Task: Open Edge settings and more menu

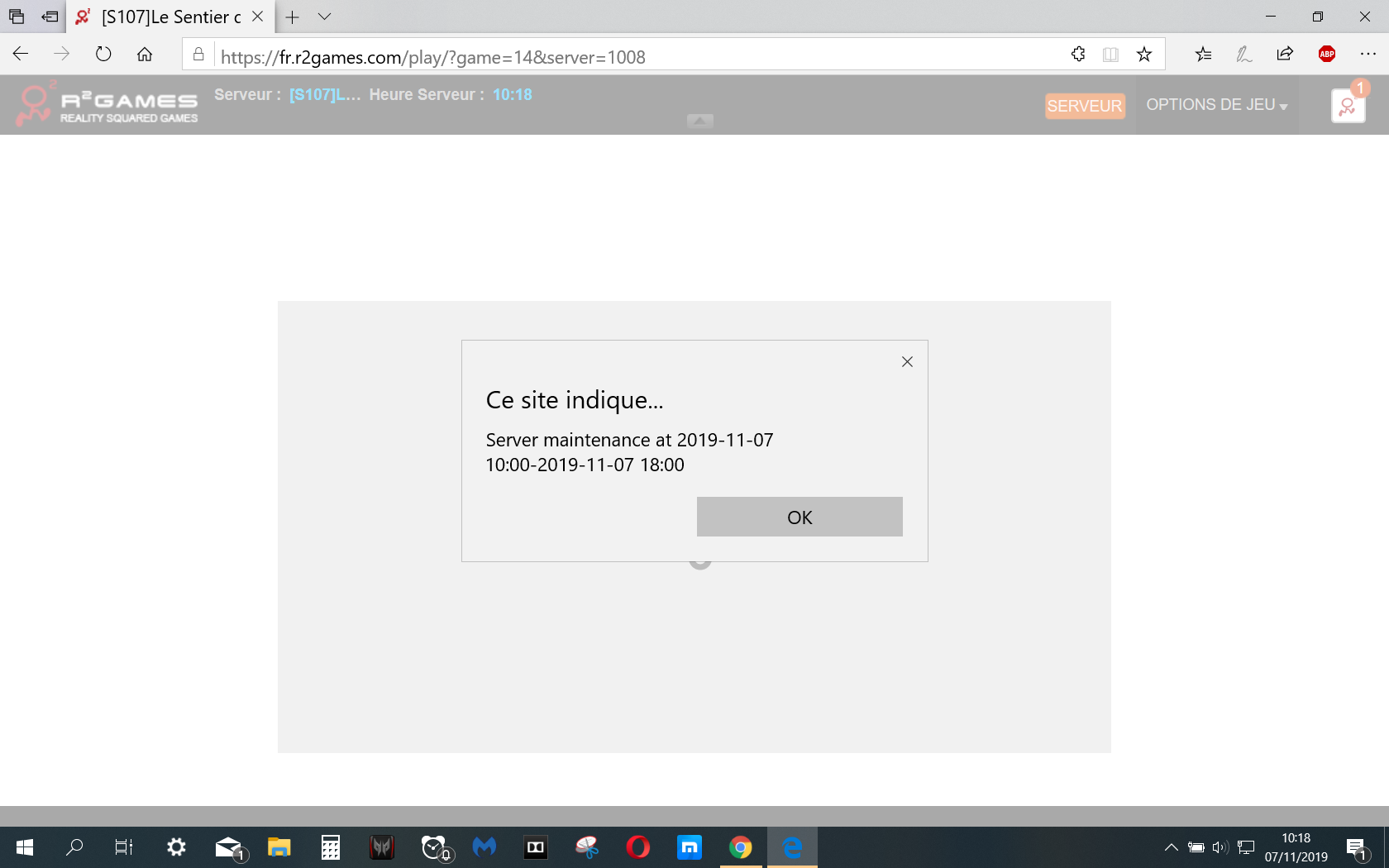Action: coord(1368,55)
